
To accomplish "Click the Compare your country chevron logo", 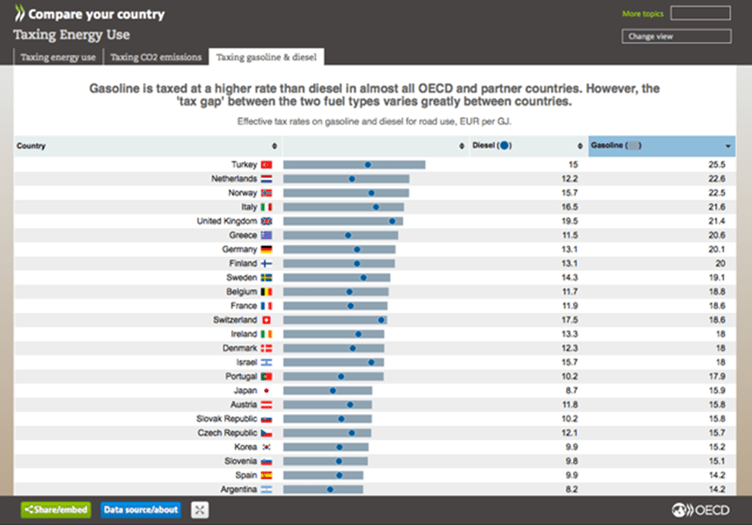I will click(x=19, y=15).
